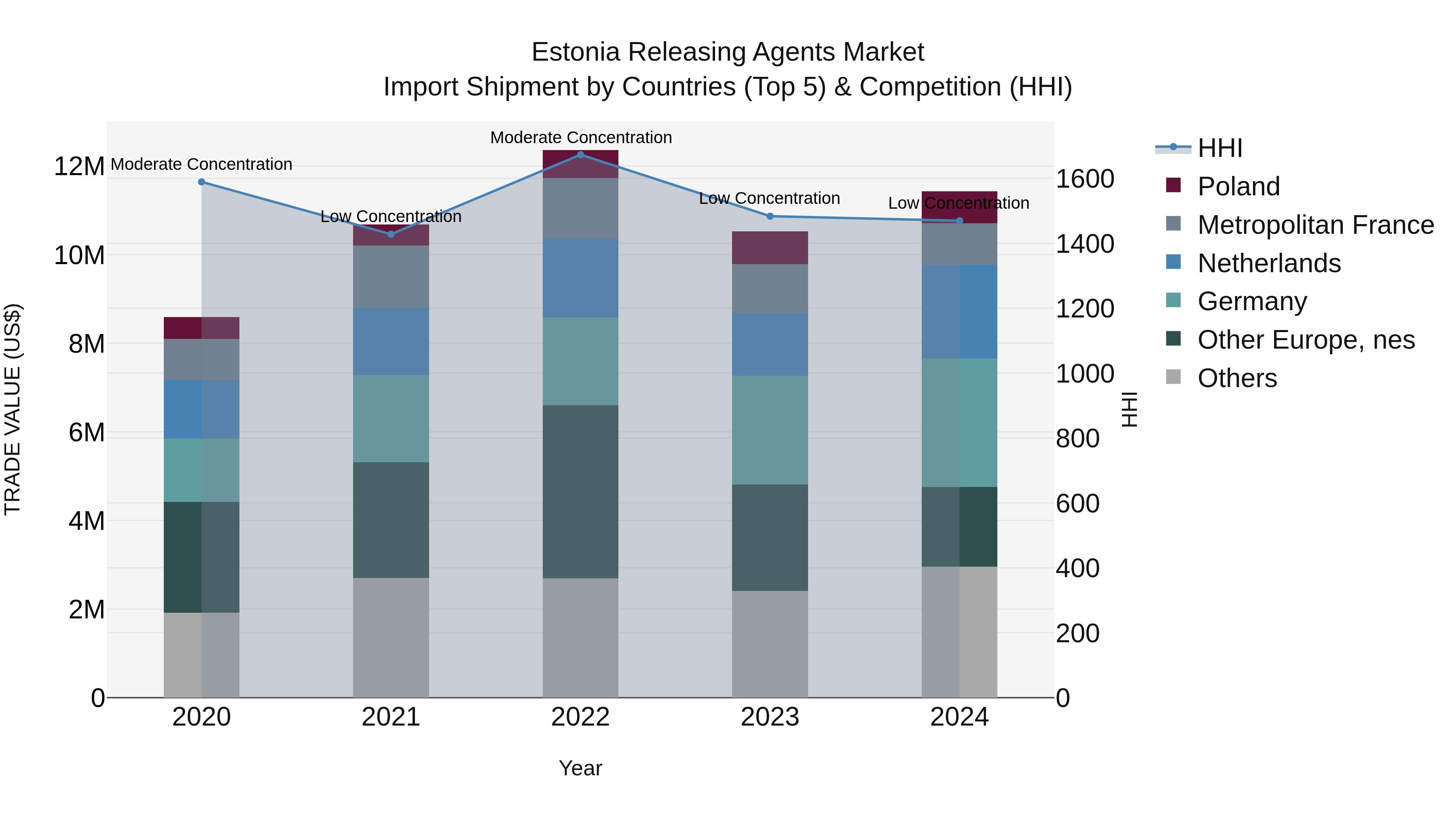The image size is (1456, 819).
Task: Click the 2023 Poland bar segment
Action: coord(770,248)
